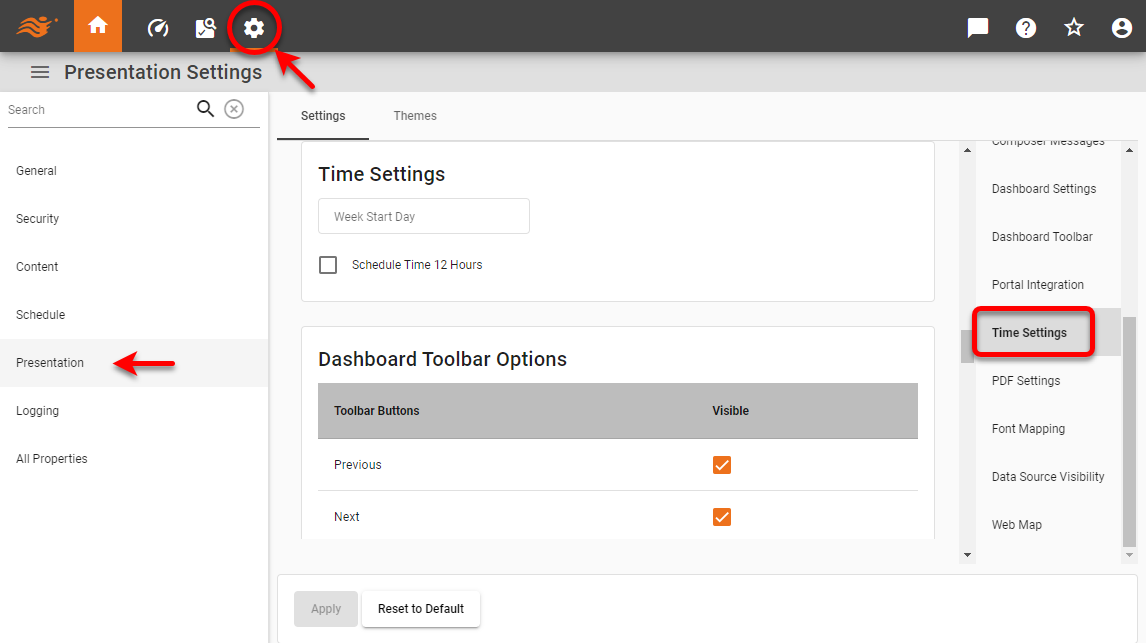Open the Previous toolbar button link
The height and width of the screenshot is (643, 1146).
tap(357, 464)
